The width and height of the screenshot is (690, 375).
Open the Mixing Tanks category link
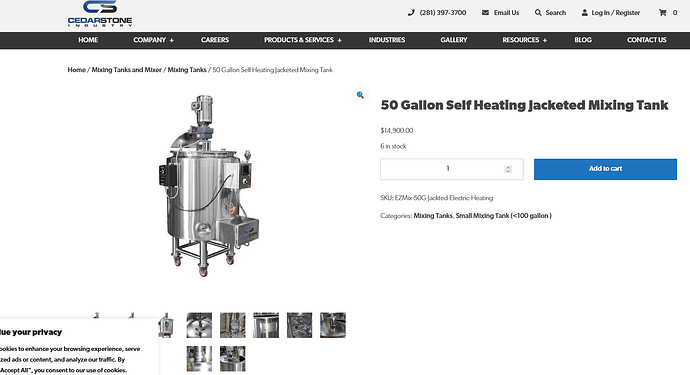tap(433, 216)
